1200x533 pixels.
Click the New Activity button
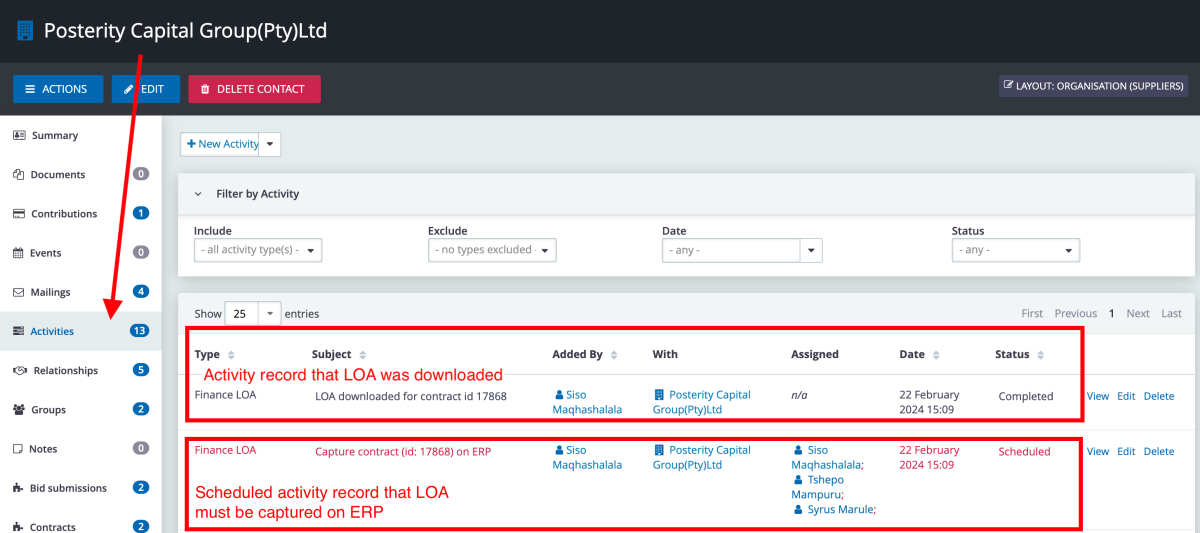click(220, 144)
